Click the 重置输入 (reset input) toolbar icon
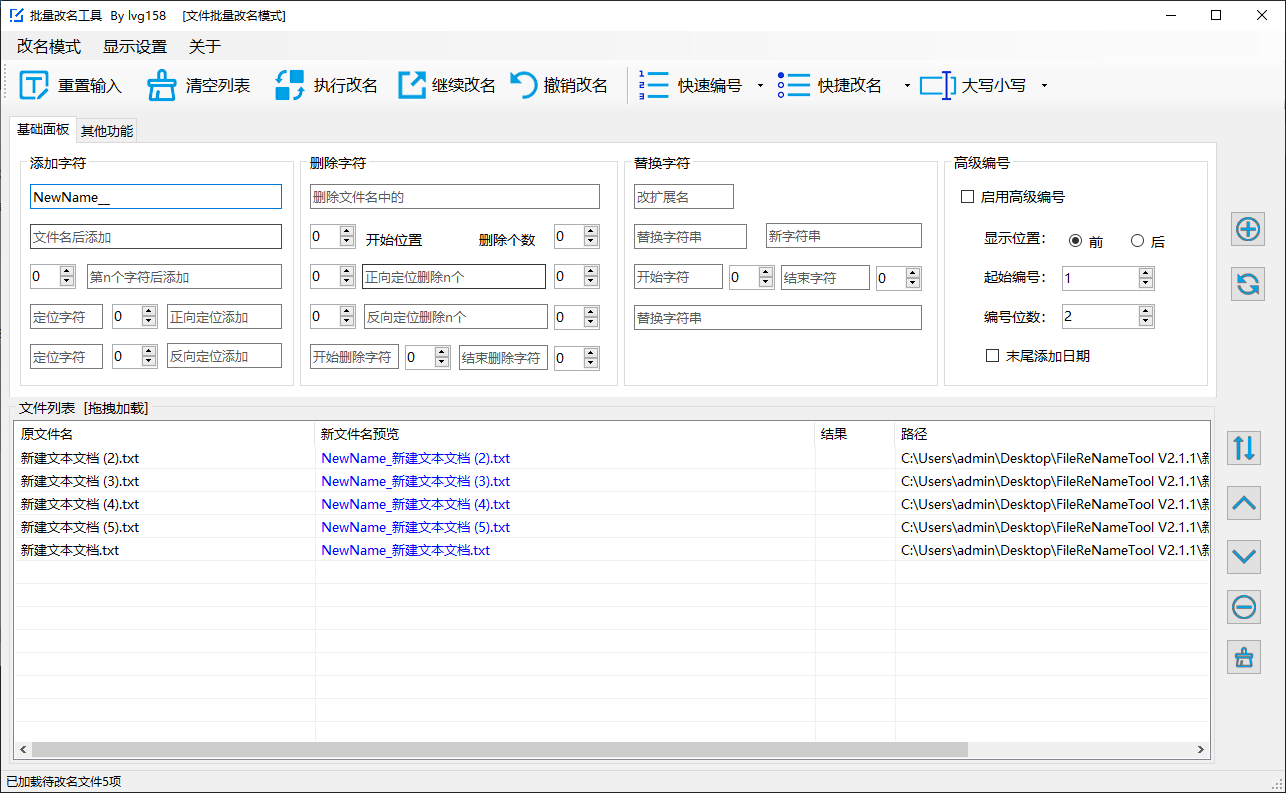Screen dimensions: 1286x793 pyautogui.click(x=33, y=85)
